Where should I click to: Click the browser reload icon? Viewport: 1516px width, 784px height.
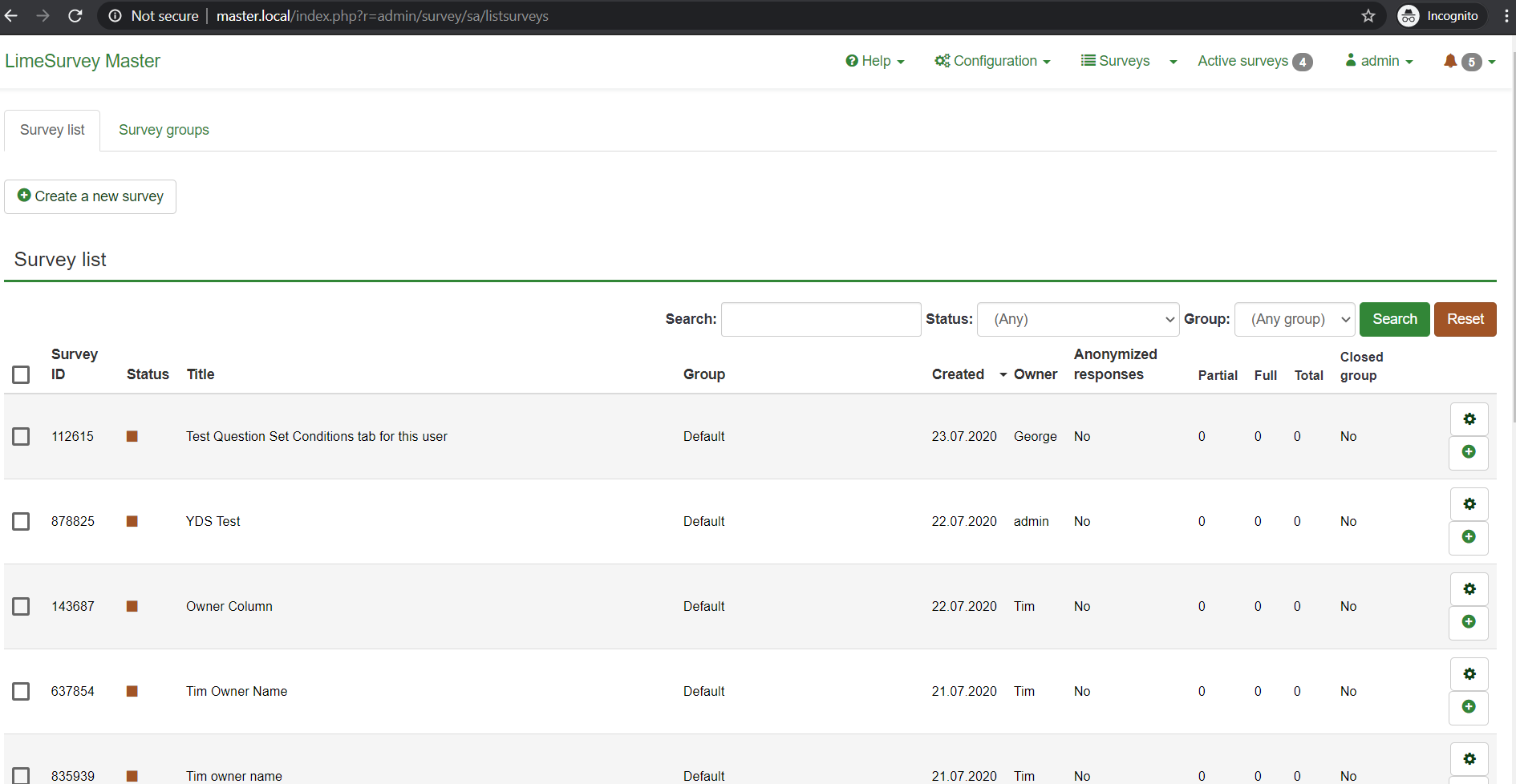click(75, 16)
